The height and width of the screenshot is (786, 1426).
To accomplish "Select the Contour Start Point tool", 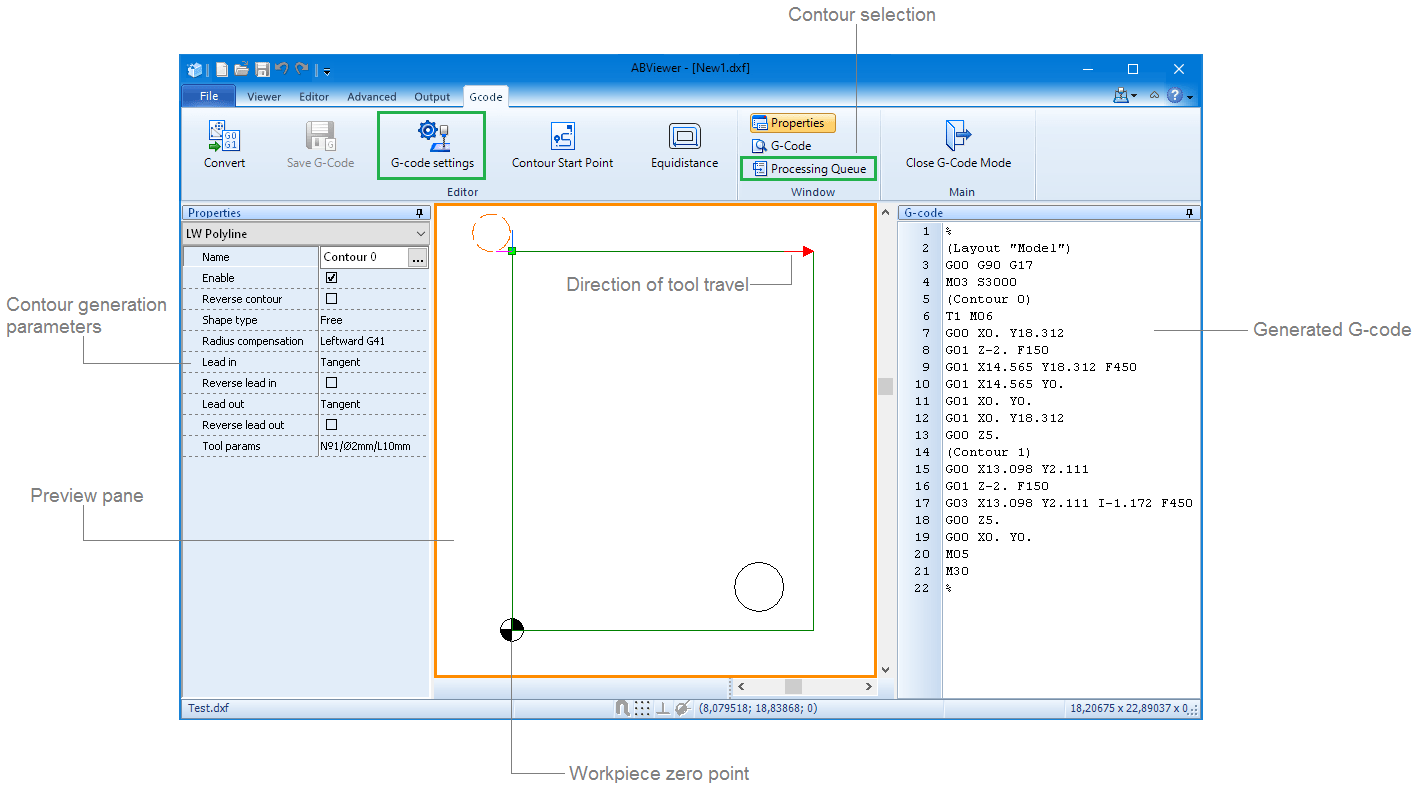I will click(562, 143).
